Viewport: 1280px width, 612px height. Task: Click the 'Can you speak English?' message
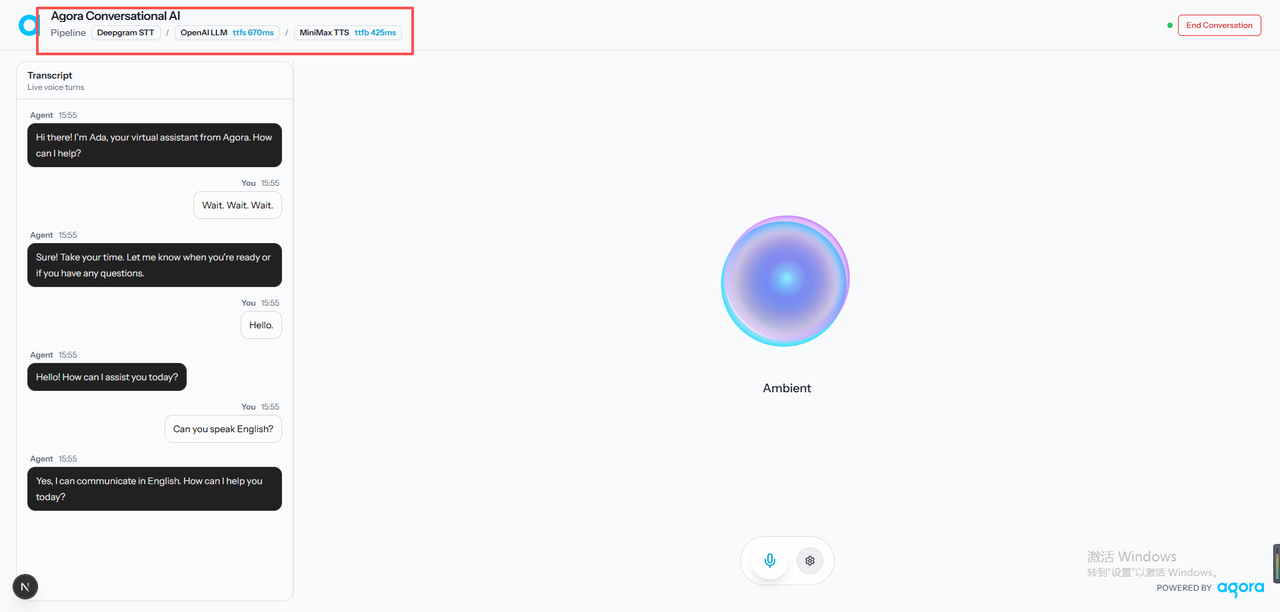click(x=223, y=429)
